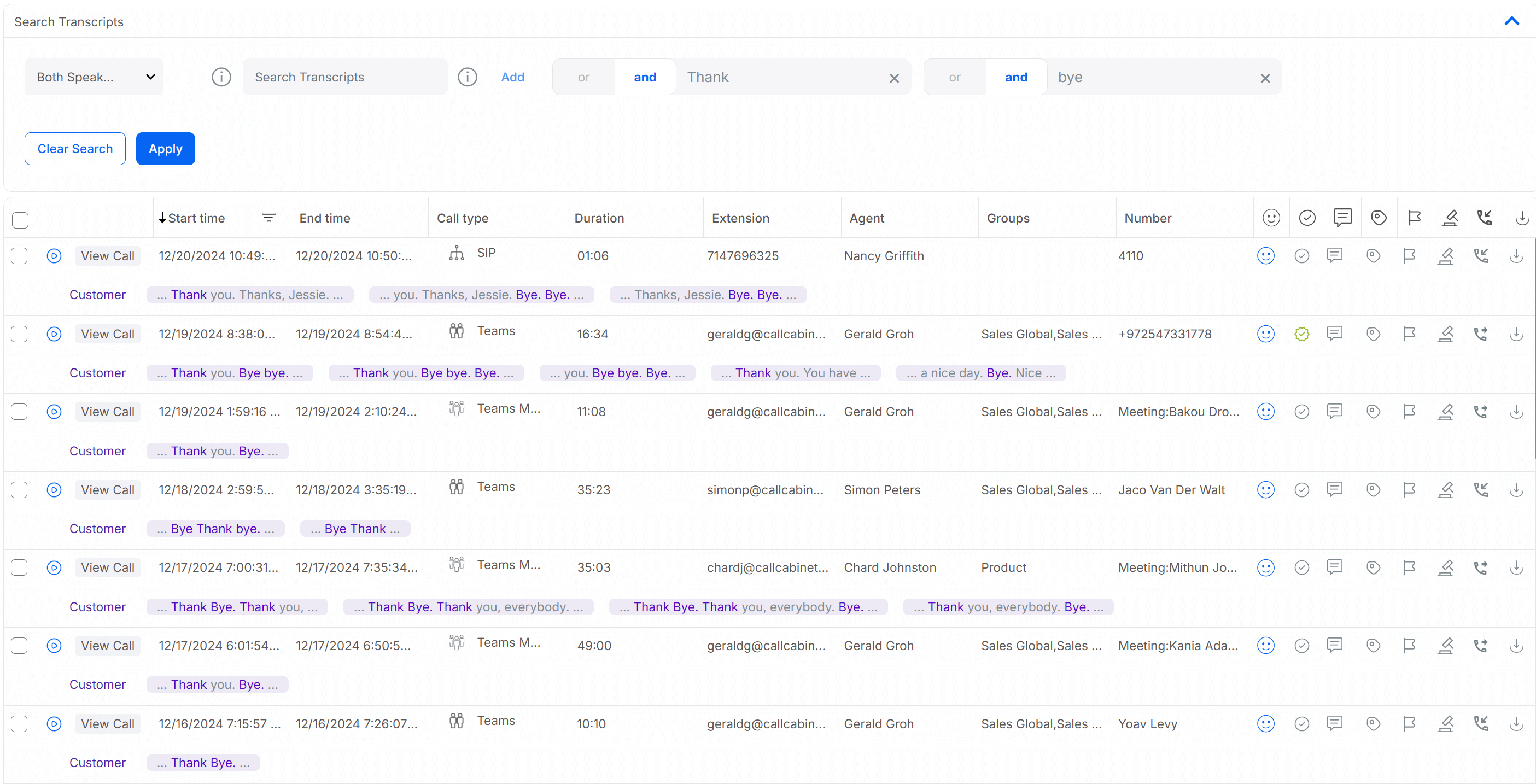Remove the Thank search term
This screenshot has height=784, width=1536.
[894, 78]
